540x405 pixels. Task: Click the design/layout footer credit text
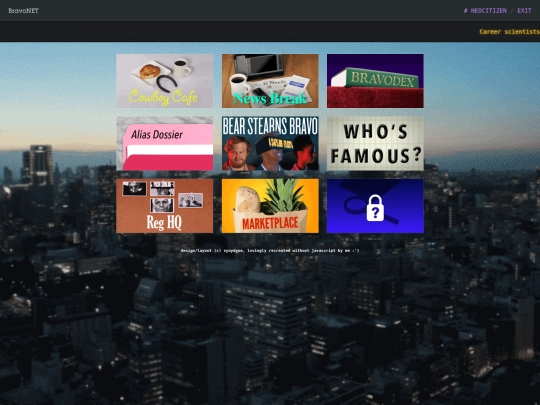click(270, 250)
